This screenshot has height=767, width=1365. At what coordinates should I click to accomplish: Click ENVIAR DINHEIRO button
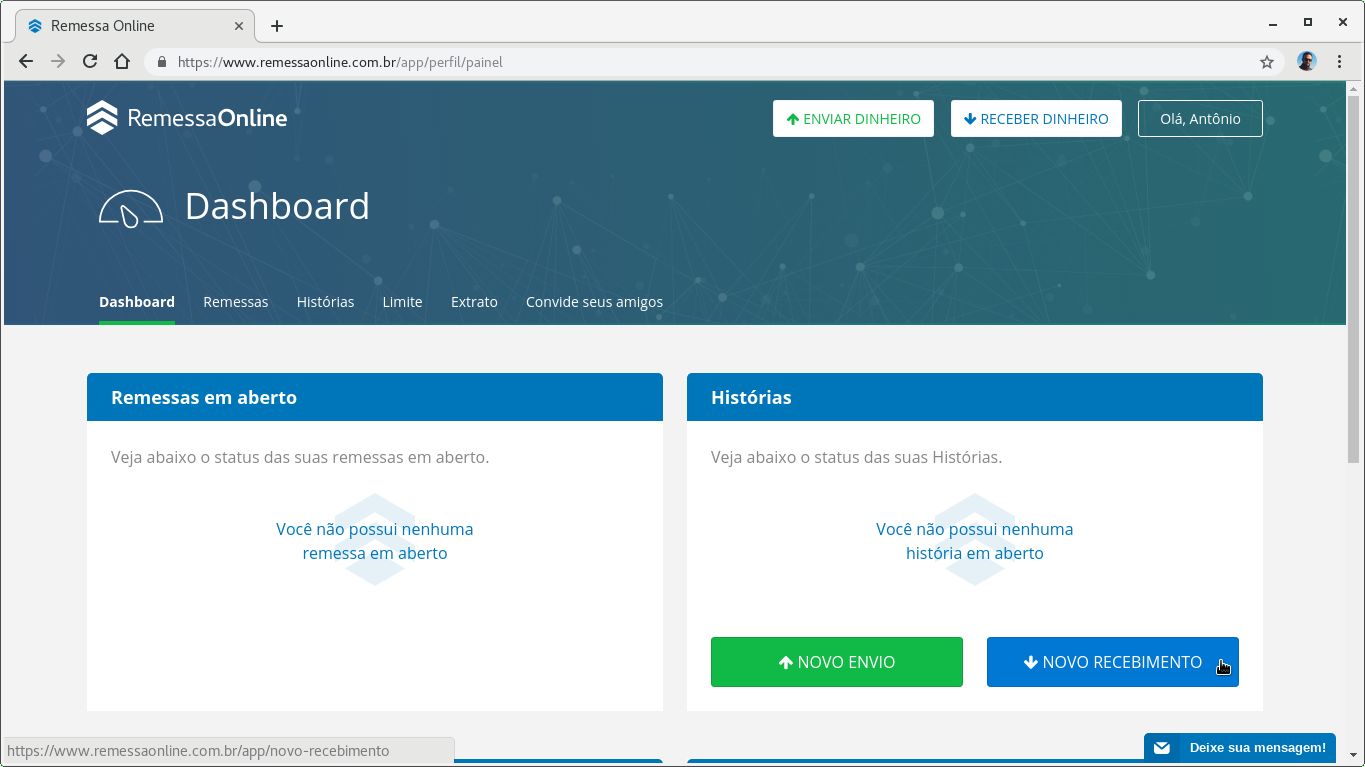point(853,119)
